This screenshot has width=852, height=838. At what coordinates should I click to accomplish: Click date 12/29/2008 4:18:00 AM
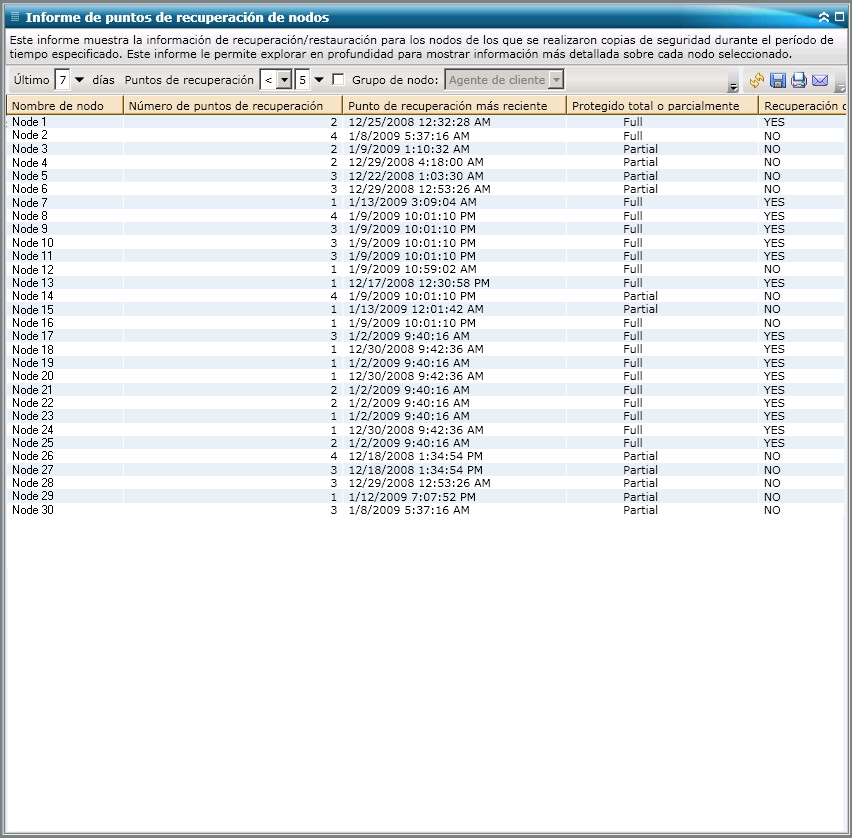[x=416, y=162]
